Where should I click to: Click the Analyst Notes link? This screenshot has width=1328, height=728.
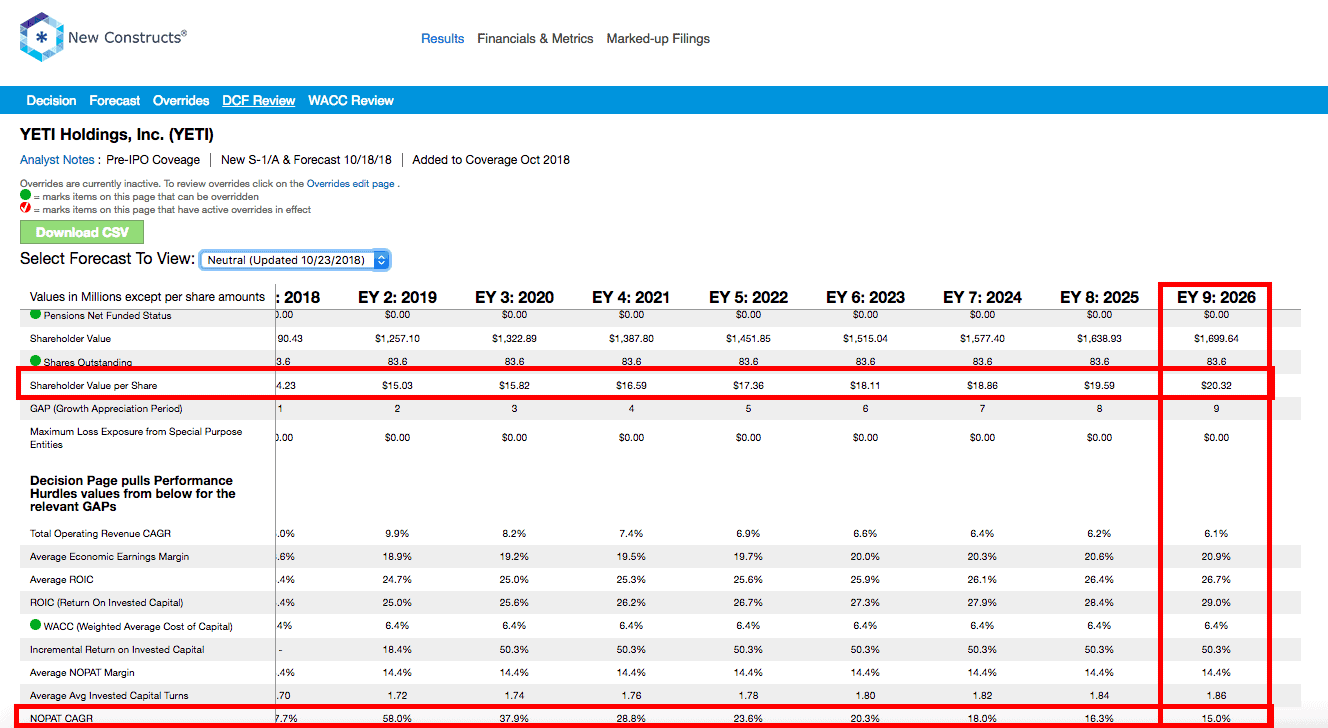pos(57,160)
